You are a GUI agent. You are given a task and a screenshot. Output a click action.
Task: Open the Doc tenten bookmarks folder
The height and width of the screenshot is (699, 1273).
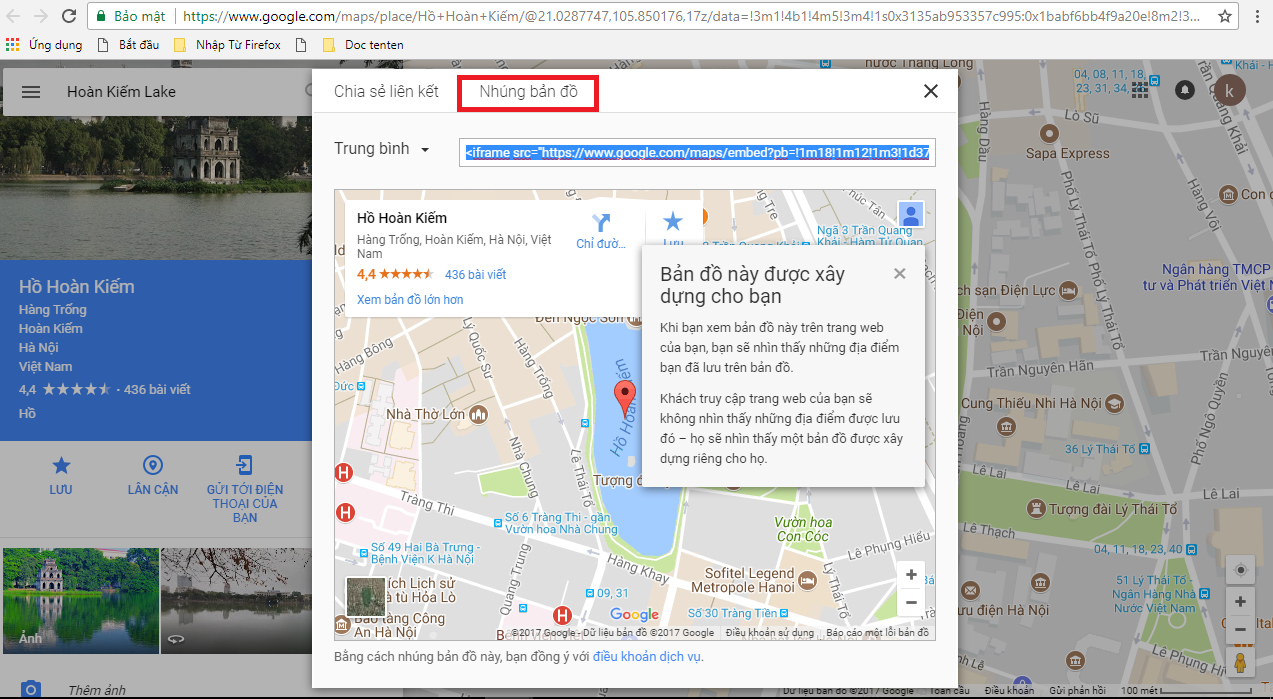click(x=365, y=45)
